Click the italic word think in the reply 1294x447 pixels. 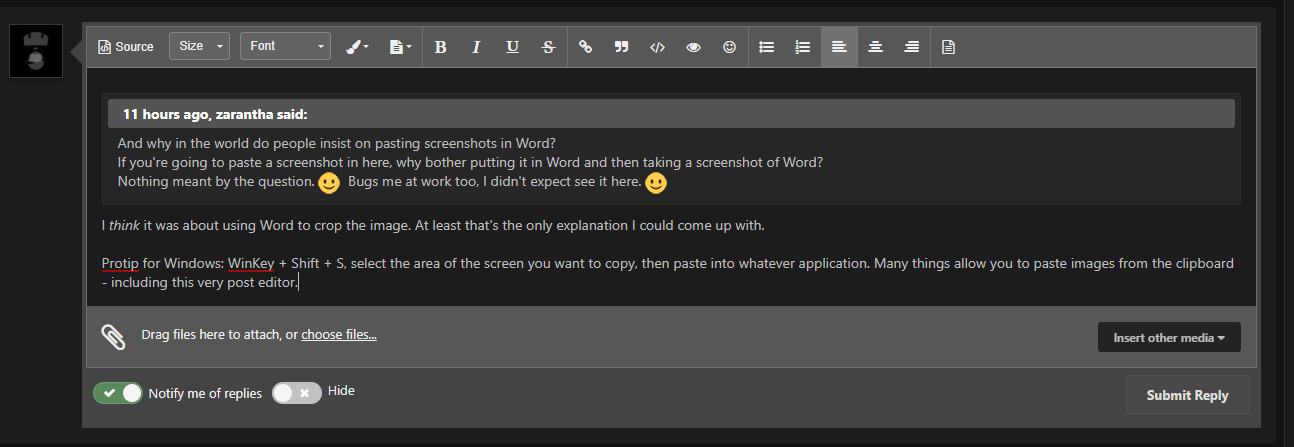pyautogui.click(x=126, y=225)
